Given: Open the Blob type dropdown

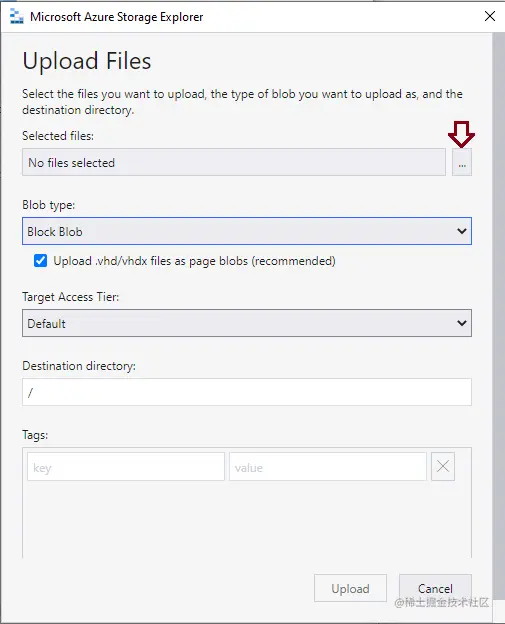Looking at the screenshot, I should coord(247,231).
